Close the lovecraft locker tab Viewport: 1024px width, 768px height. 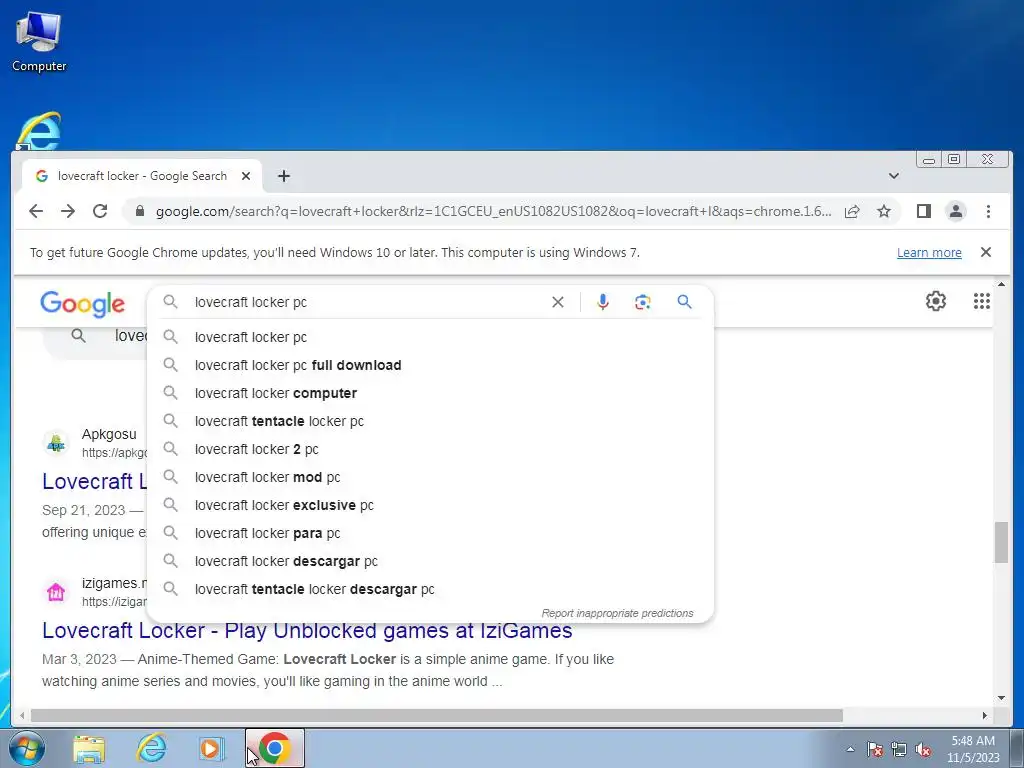click(x=246, y=176)
